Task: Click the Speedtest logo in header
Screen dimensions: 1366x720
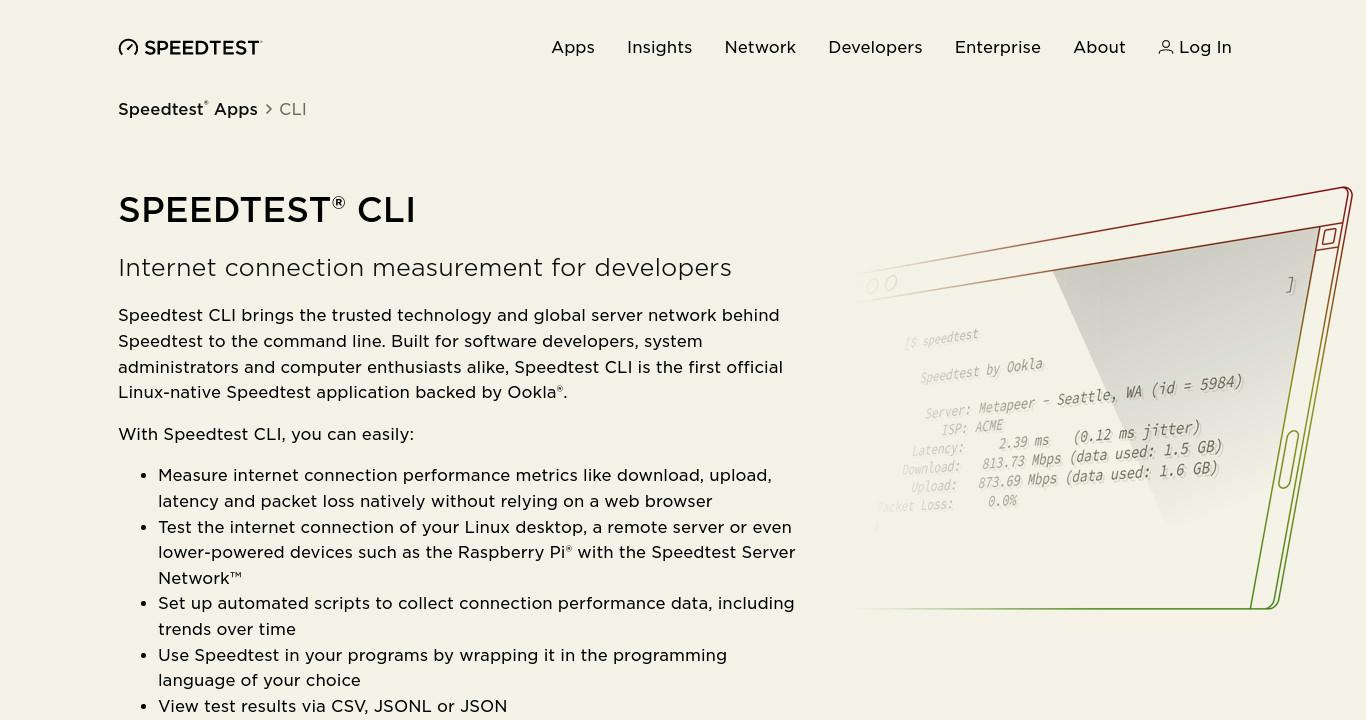Action: click(x=190, y=47)
